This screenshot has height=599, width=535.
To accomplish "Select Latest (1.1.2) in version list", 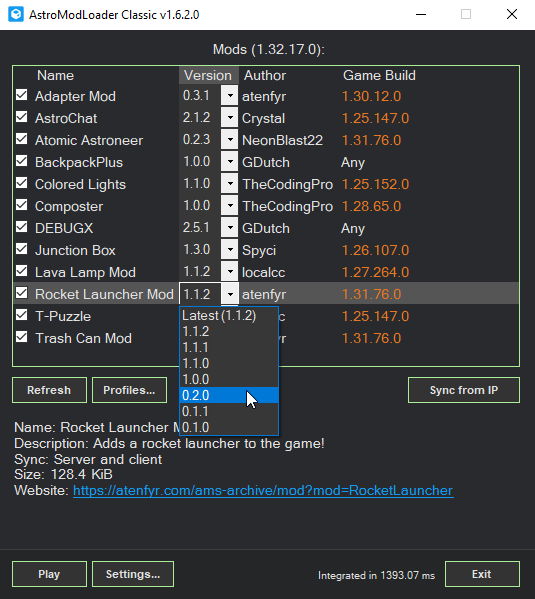I will (x=229, y=316).
